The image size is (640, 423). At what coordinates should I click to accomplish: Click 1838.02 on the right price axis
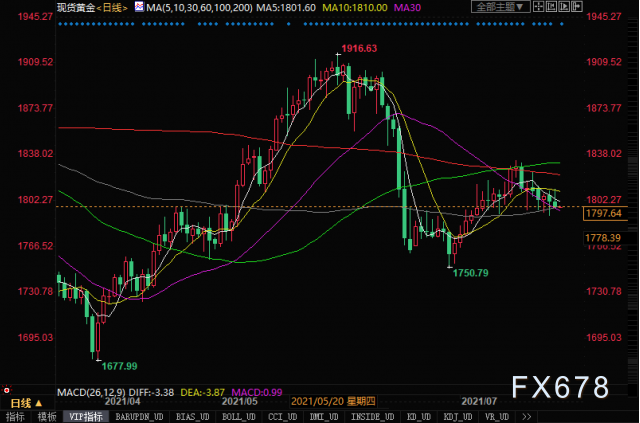(x=604, y=154)
